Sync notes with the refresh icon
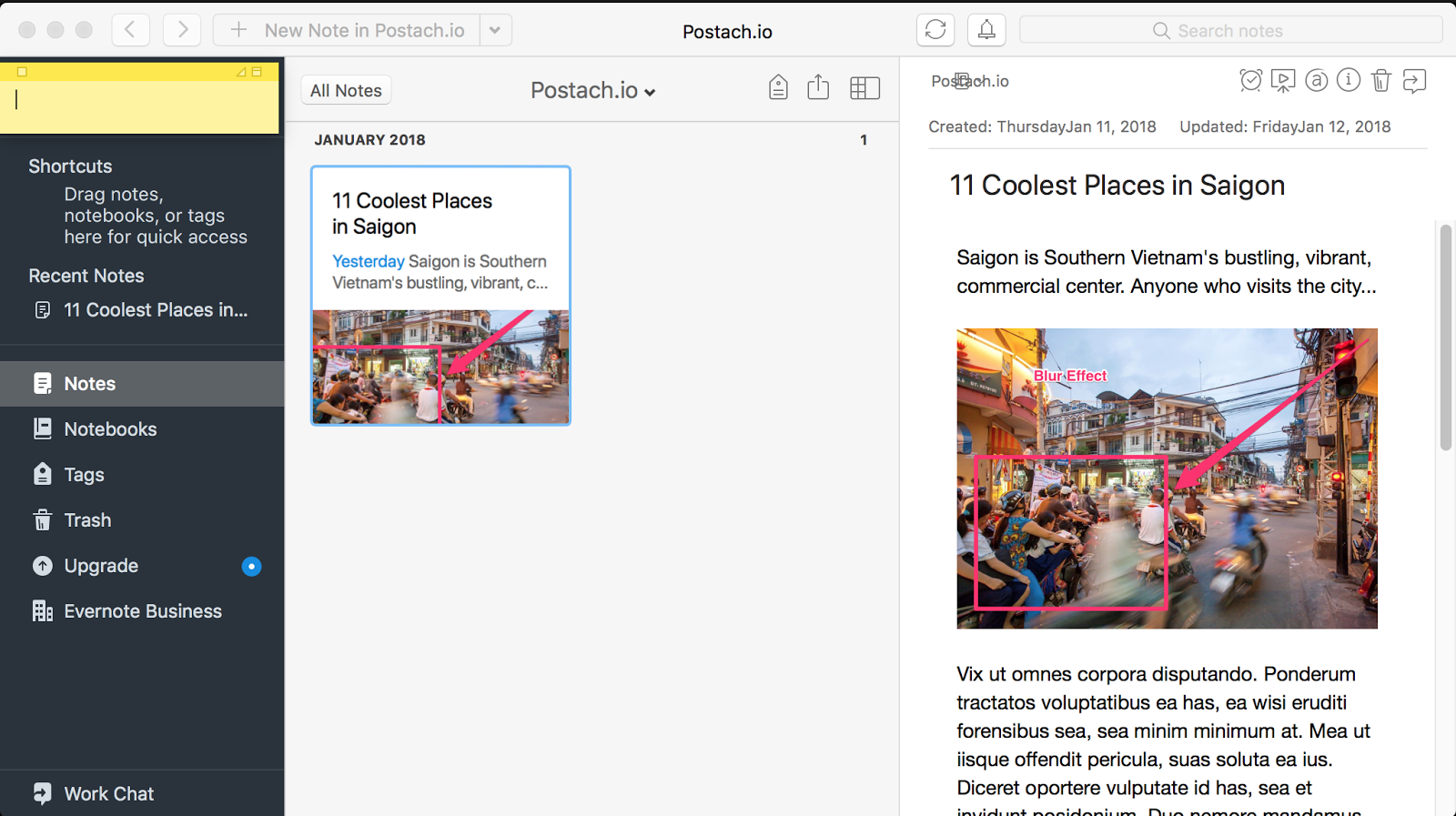Viewport: 1456px width, 816px height. tap(935, 30)
